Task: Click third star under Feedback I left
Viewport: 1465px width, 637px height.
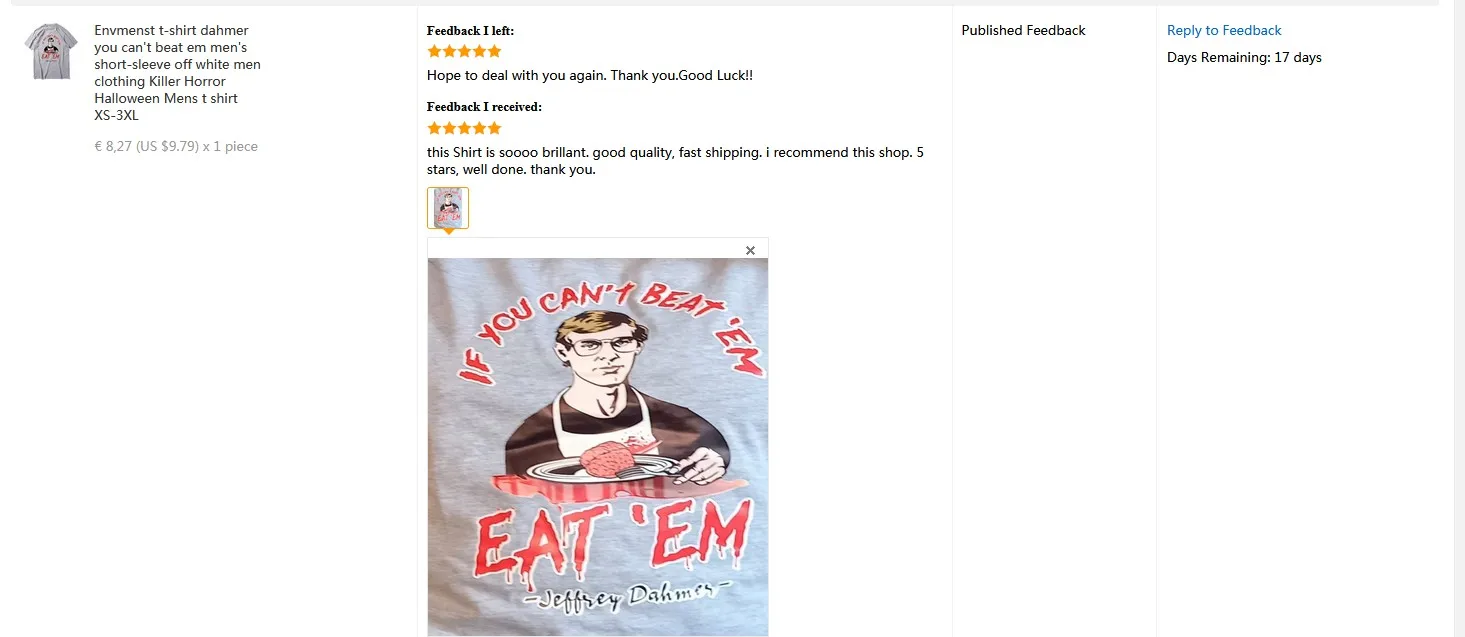Action: click(464, 51)
